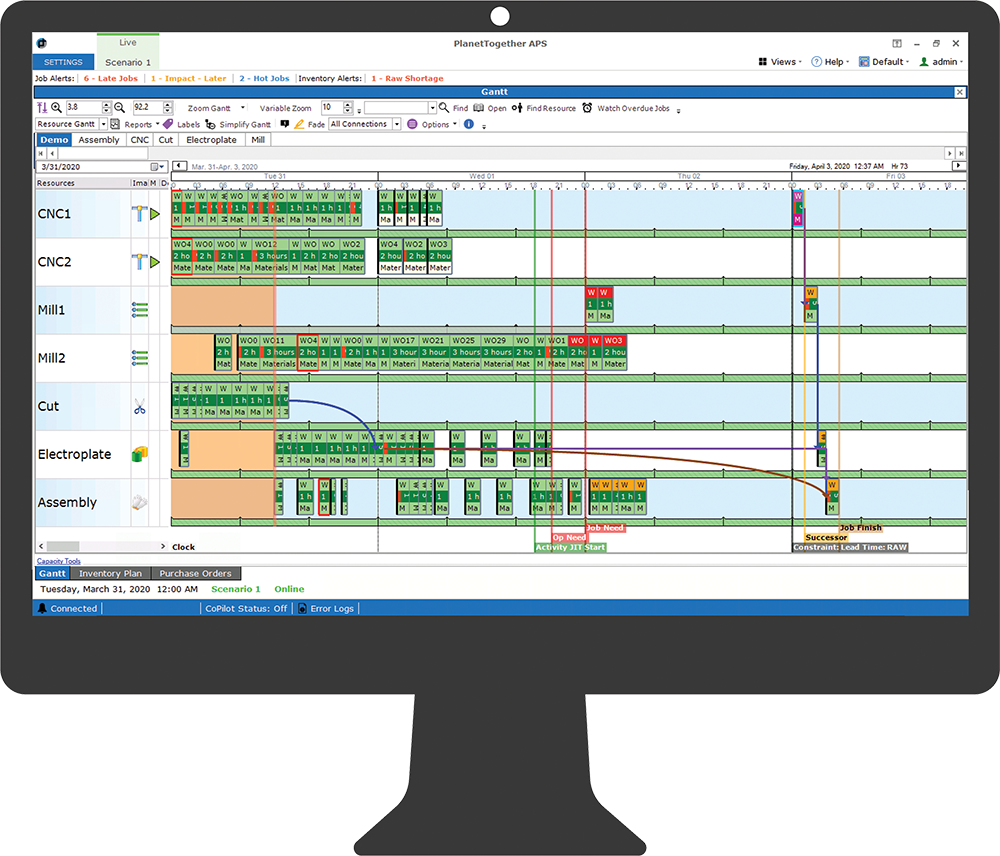Click the horizontal scrollbar under resources list
1000x856 pixels.
click(x=102, y=547)
